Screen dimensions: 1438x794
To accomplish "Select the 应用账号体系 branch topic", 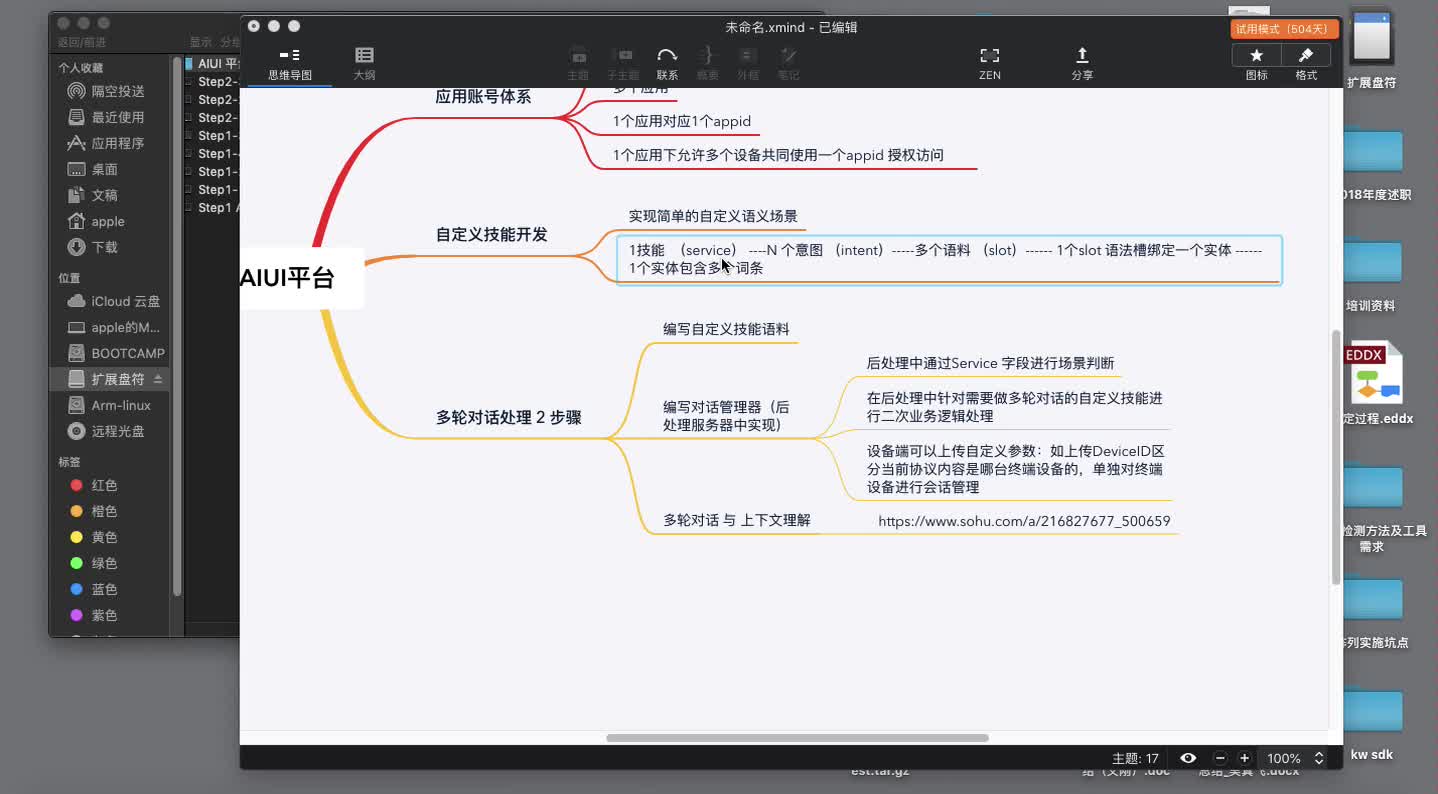I will point(483,97).
